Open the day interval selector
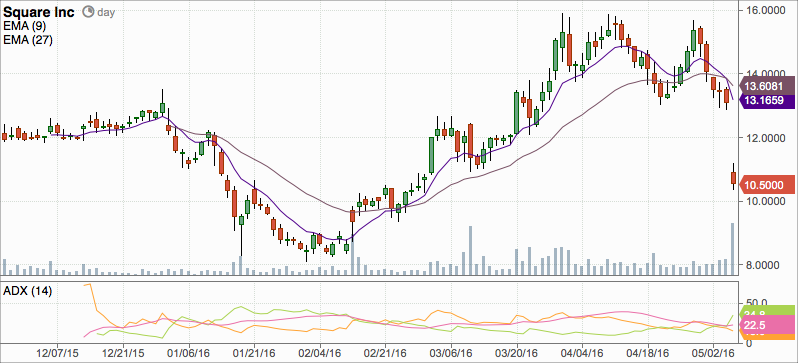Image resolution: width=798 pixels, height=363 pixels. click(106, 12)
